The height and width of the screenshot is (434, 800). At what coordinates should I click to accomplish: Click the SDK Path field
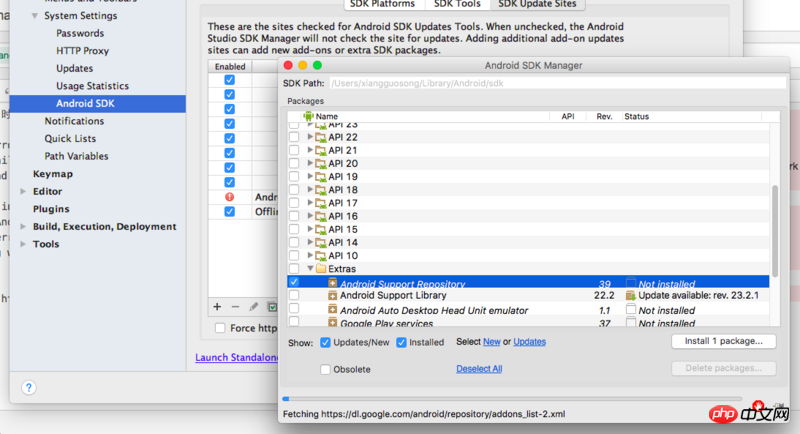coord(558,83)
